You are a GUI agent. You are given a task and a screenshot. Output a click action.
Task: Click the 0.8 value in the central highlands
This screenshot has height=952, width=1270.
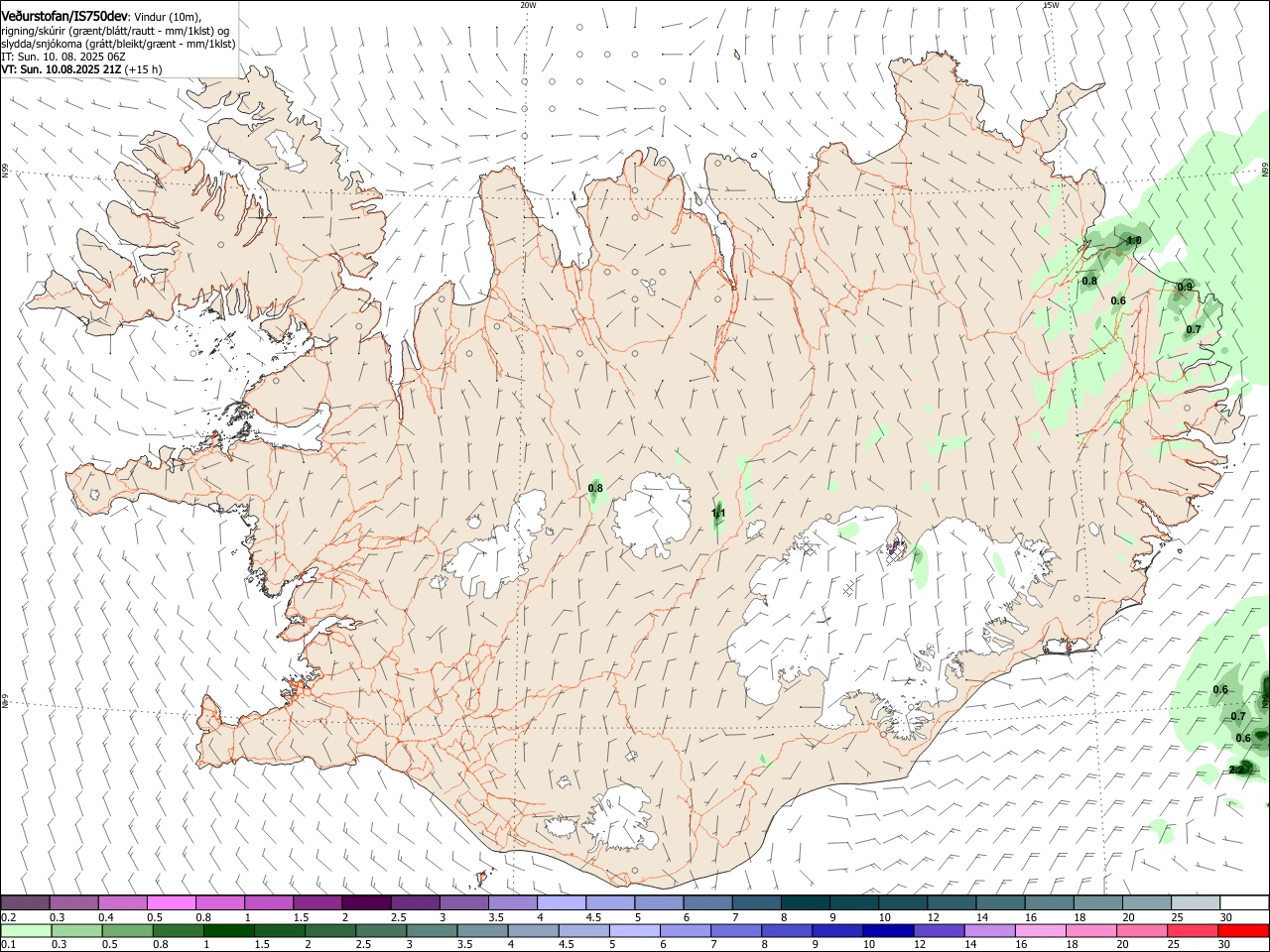(x=595, y=488)
